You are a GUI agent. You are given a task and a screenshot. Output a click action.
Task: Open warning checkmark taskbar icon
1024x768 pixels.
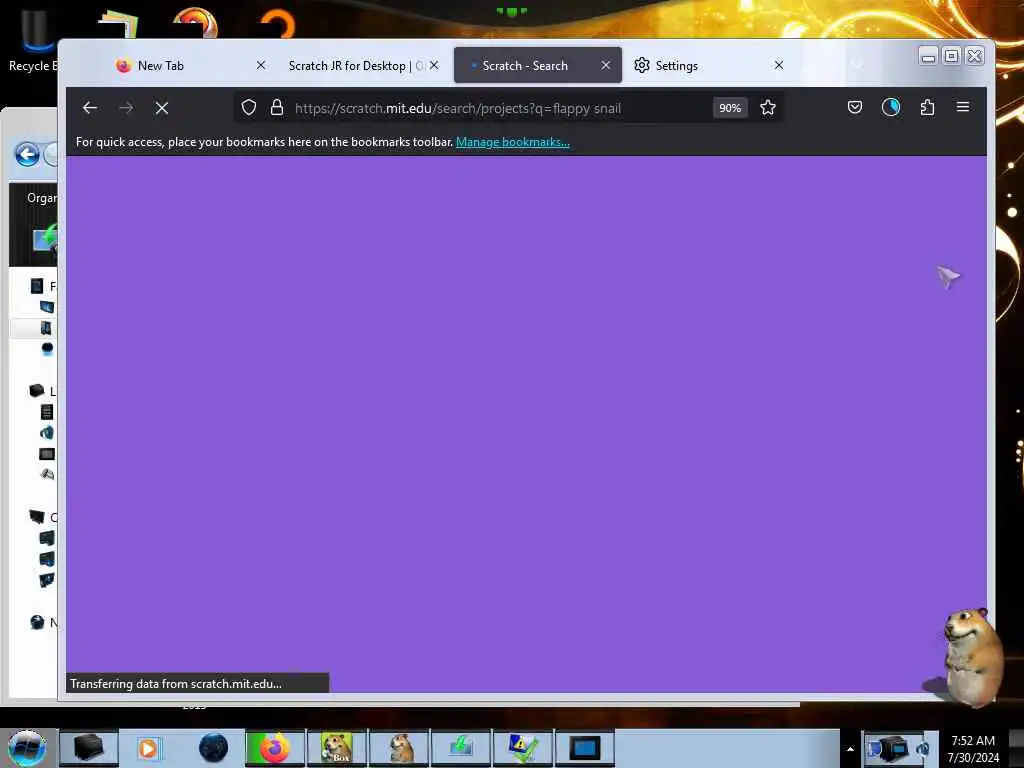pyautogui.click(x=523, y=748)
